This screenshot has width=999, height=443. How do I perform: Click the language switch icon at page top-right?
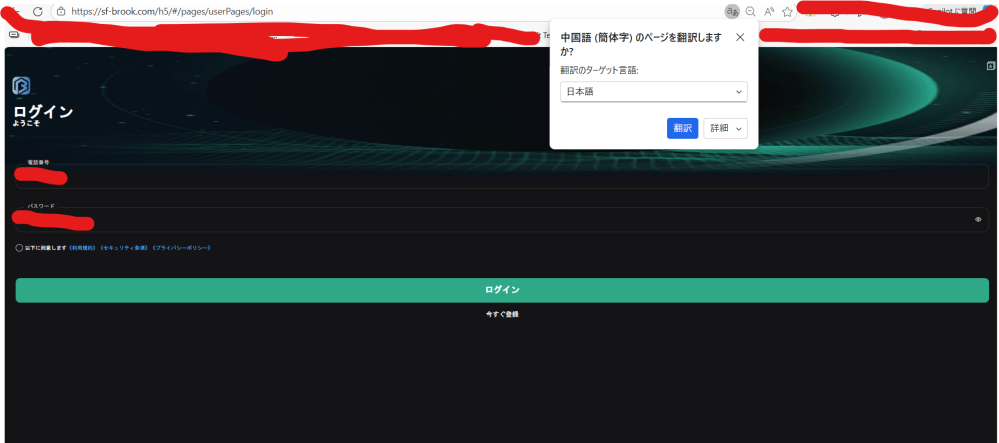[987, 66]
